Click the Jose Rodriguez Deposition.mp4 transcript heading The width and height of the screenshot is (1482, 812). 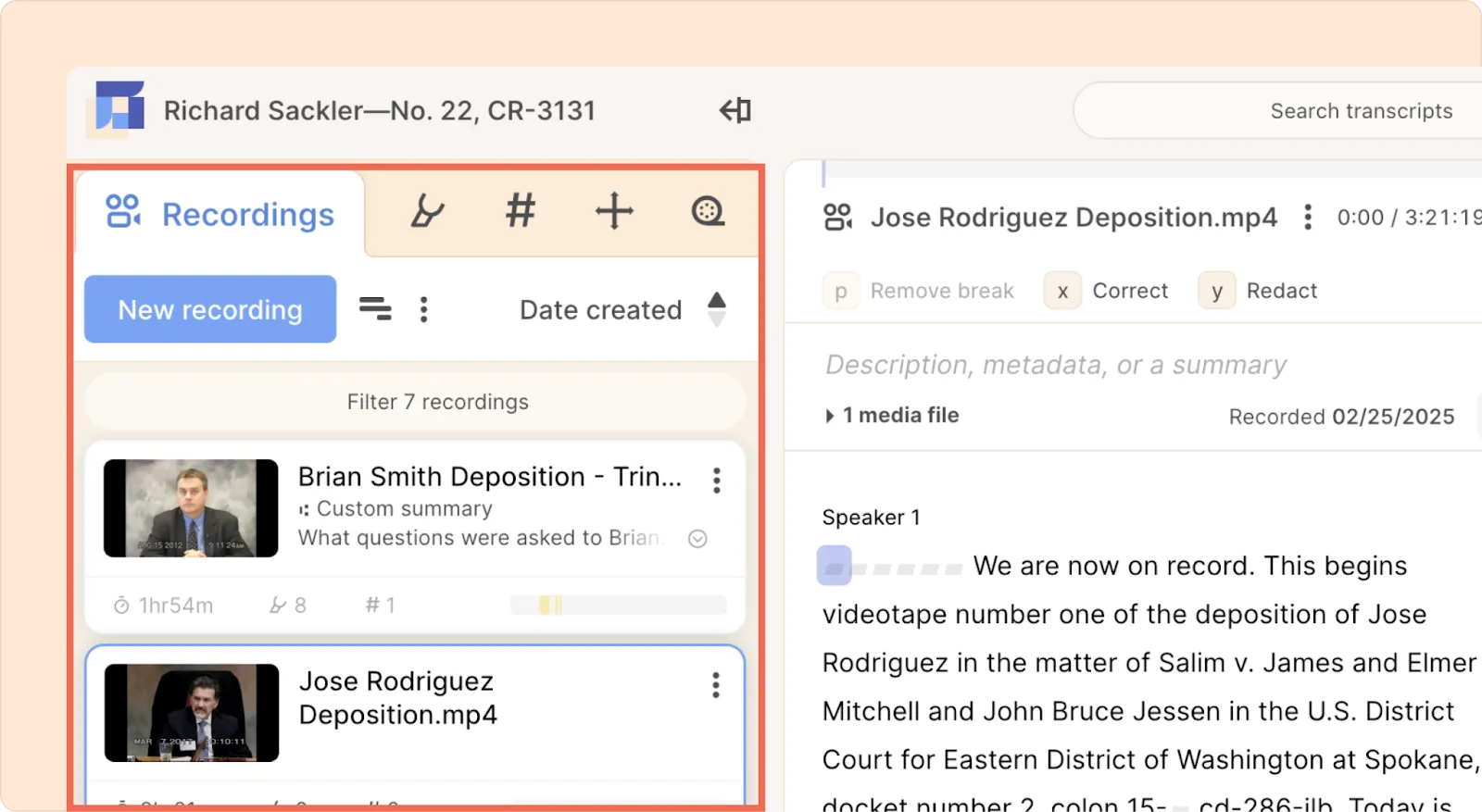1074,218
